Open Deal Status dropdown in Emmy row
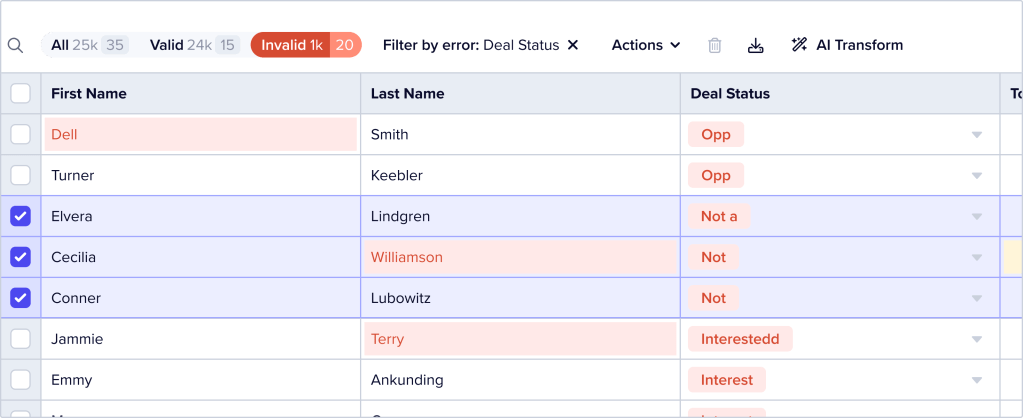The height and width of the screenshot is (418, 1023). tap(977, 380)
